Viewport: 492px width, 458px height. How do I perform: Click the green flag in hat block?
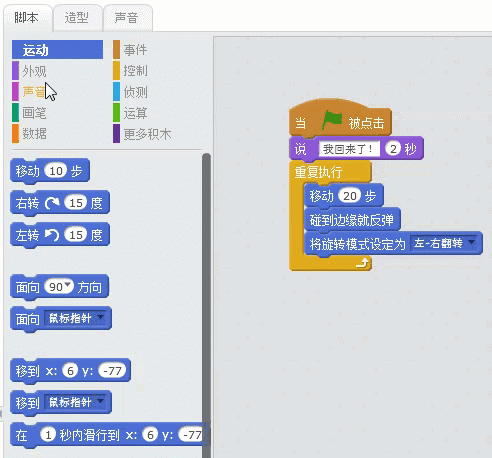tap(332, 120)
